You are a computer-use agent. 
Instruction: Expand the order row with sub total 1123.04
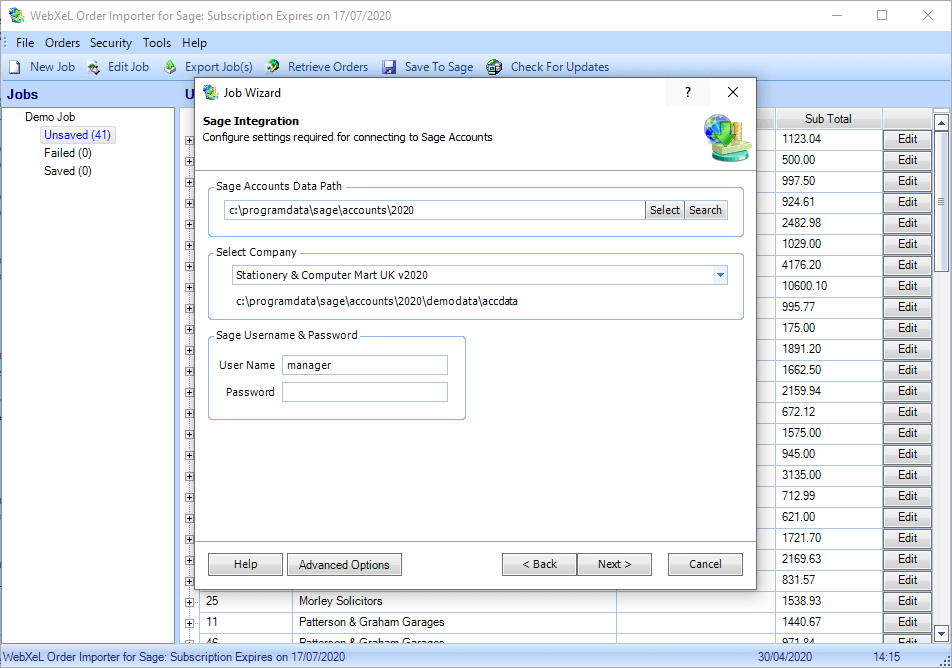click(189, 140)
